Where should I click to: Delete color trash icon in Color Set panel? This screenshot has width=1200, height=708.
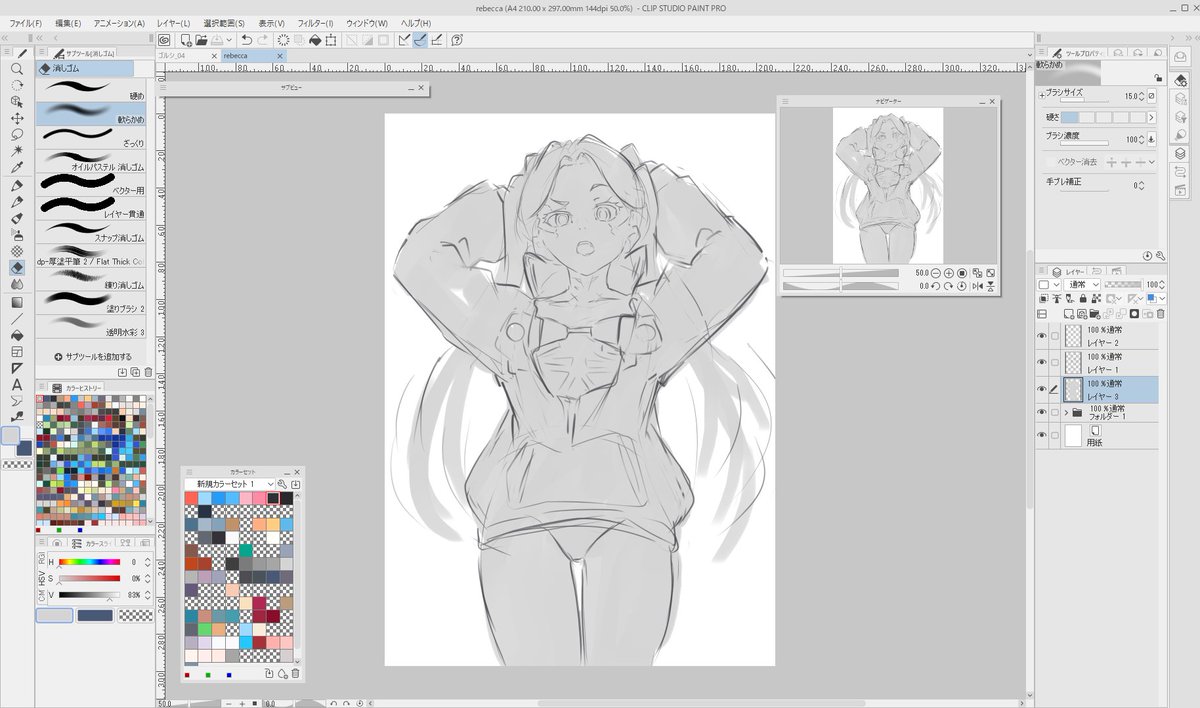click(x=296, y=674)
